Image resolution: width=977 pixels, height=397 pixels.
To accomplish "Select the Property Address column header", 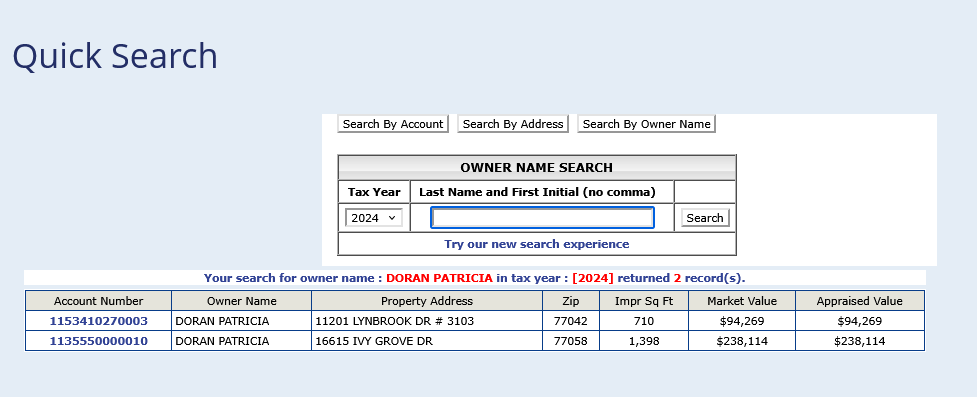I will click(427, 301).
